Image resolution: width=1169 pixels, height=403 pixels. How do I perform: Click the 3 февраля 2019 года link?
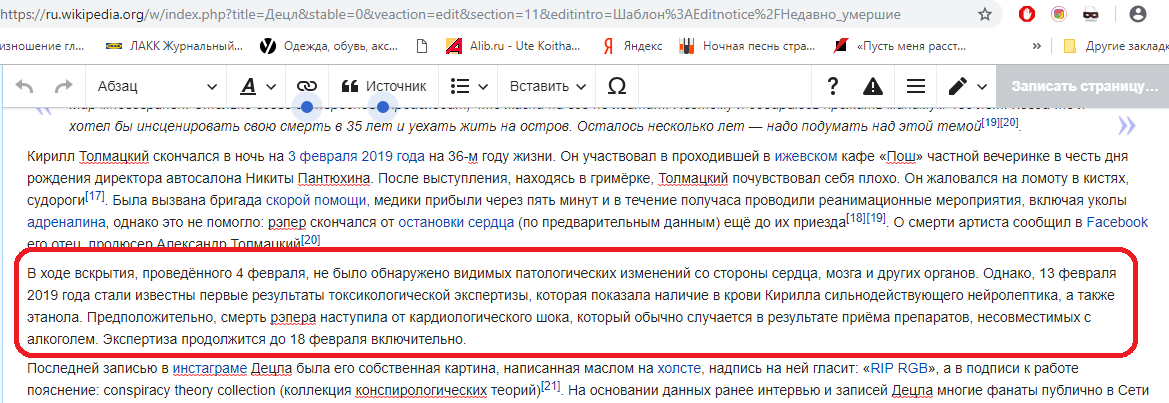pos(356,157)
